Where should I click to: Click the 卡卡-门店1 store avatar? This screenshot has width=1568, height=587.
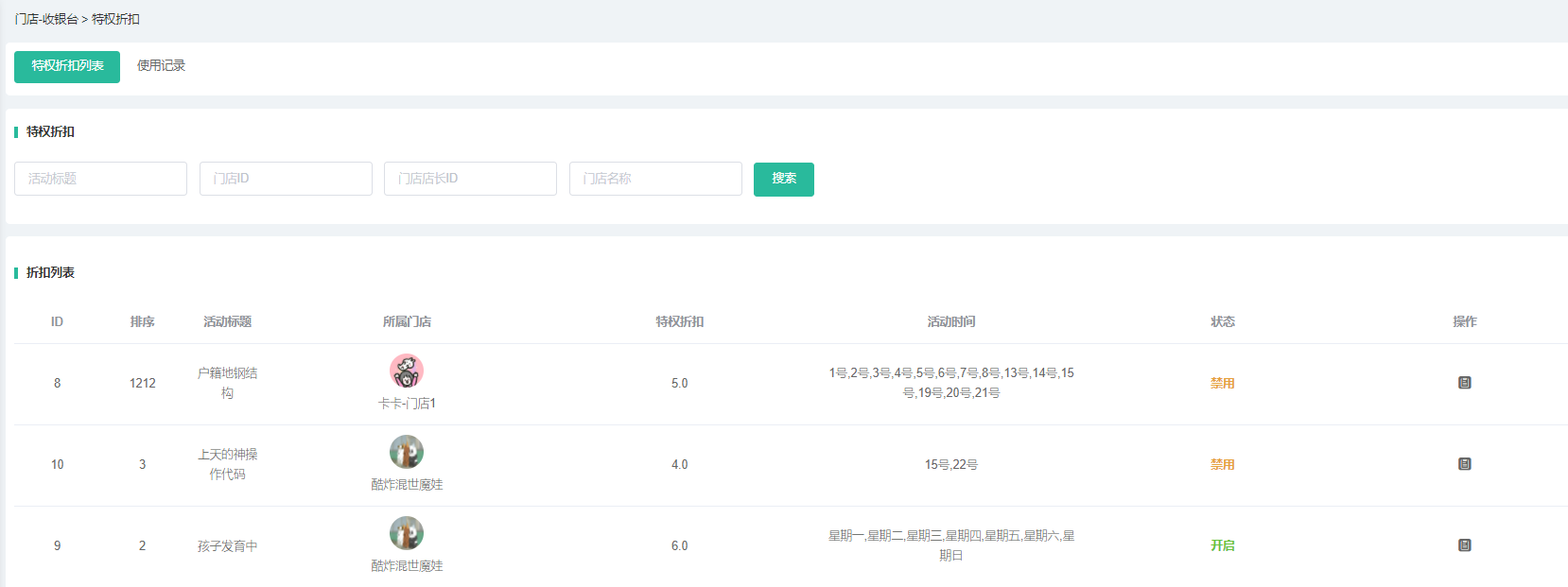click(x=407, y=371)
